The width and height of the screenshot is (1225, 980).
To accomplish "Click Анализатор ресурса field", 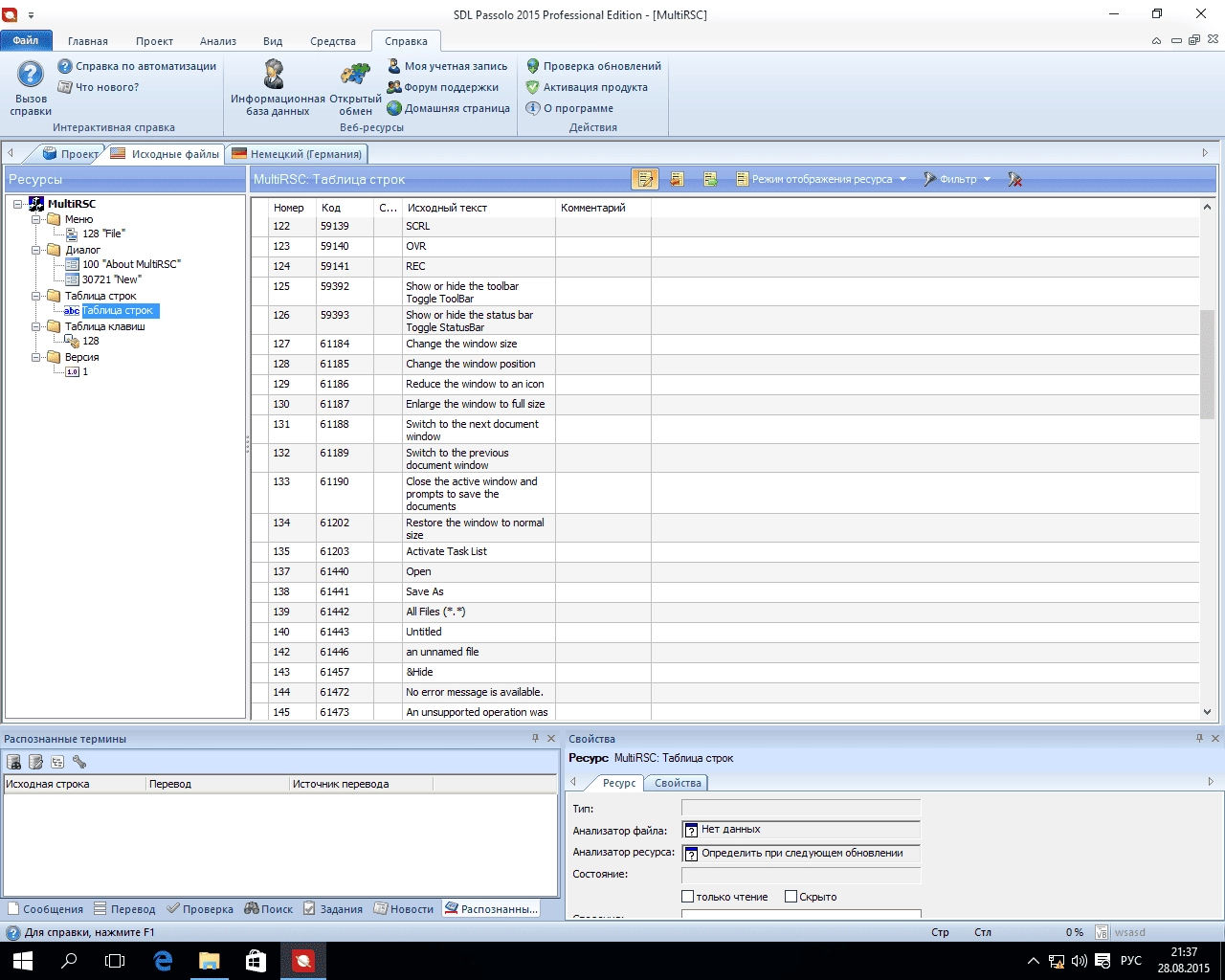I will click(x=801, y=853).
